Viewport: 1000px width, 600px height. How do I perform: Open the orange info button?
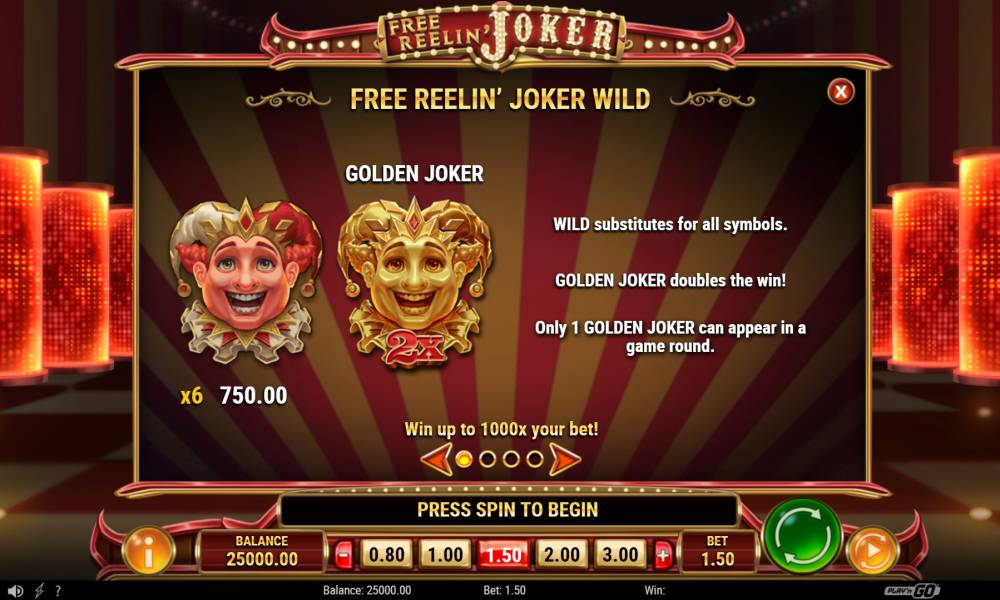pos(148,550)
